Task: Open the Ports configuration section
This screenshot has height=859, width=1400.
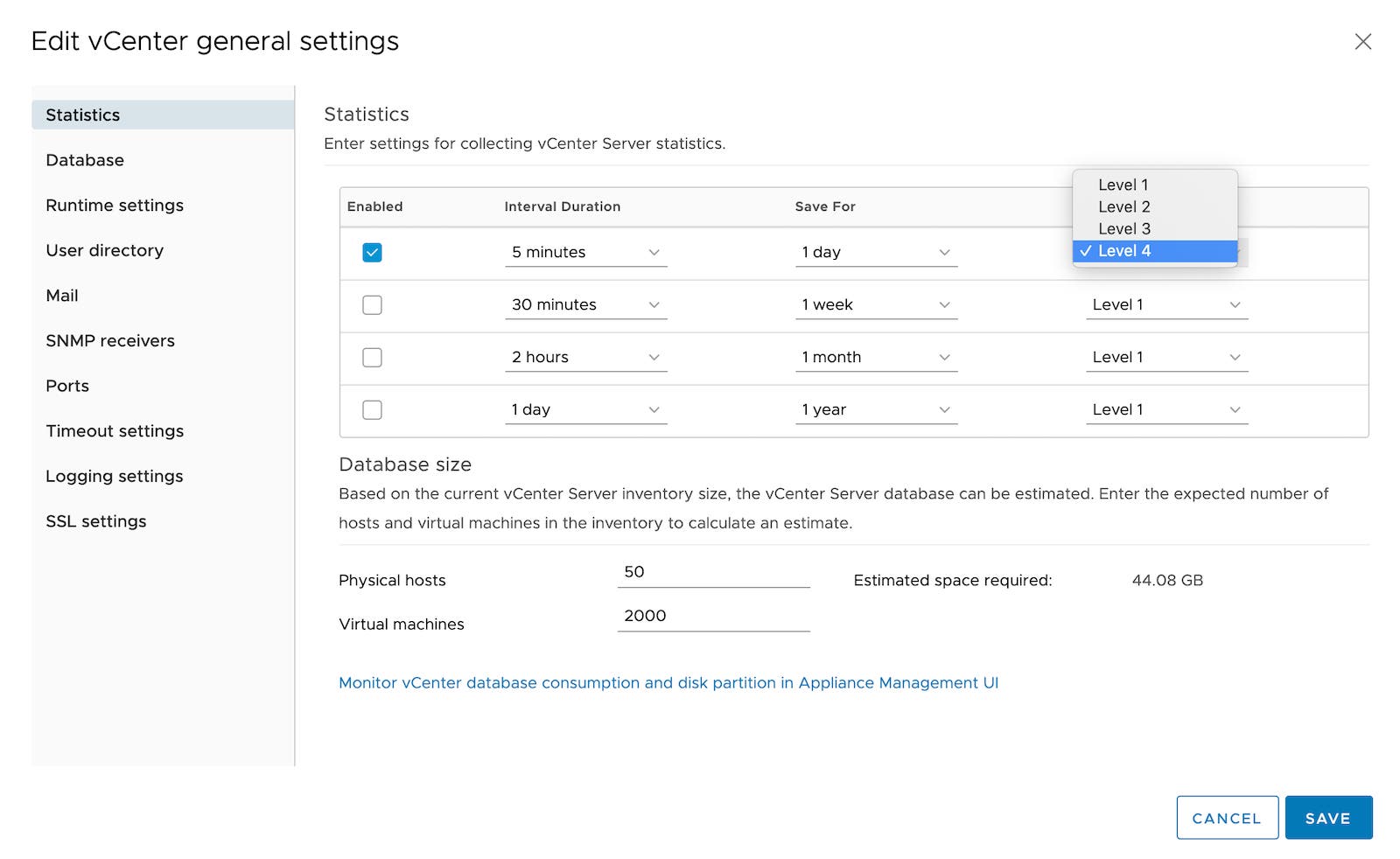Action: point(66,385)
